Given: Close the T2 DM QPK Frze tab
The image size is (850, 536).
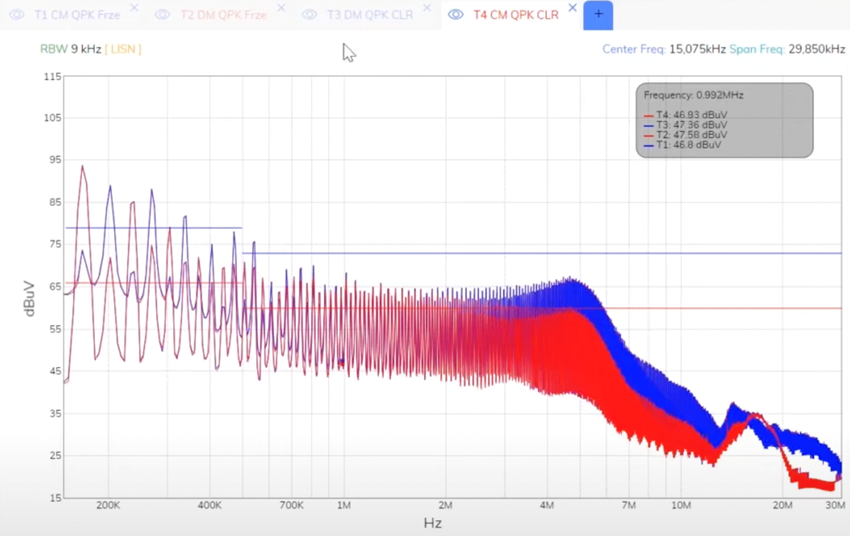Looking at the screenshot, I should (x=281, y=8).
